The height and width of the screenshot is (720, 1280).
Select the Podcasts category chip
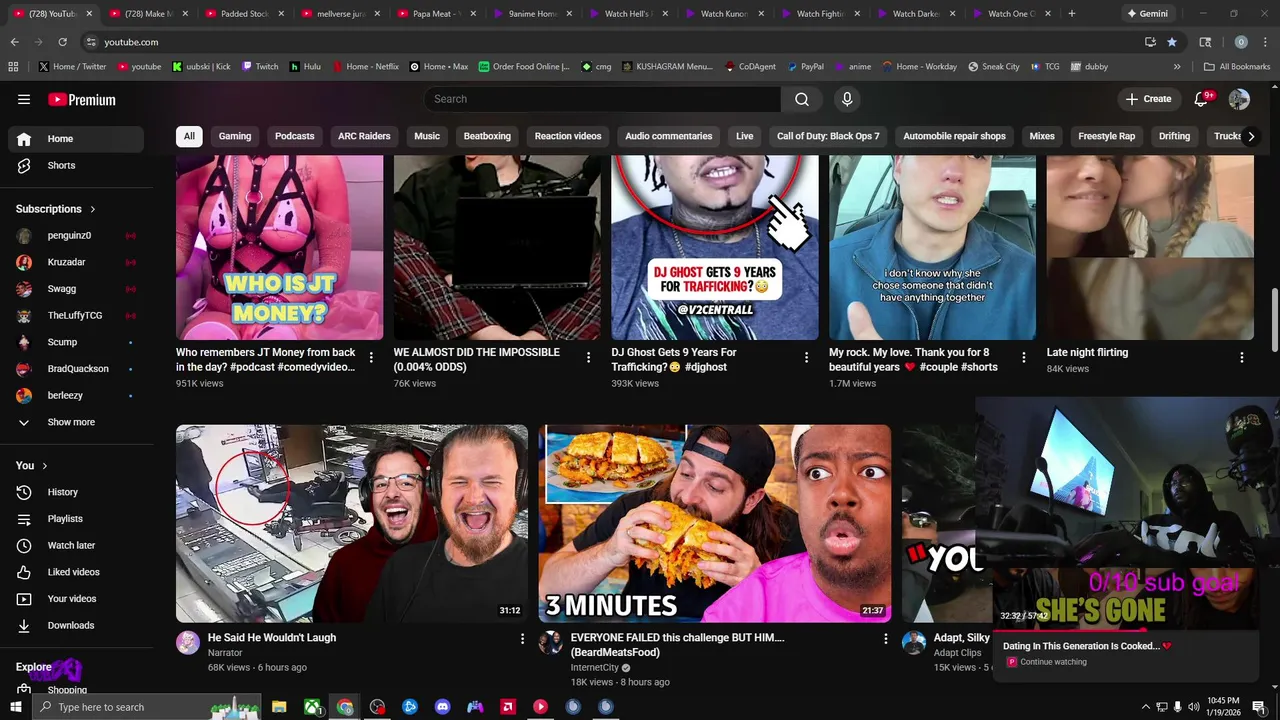(294, 136)
